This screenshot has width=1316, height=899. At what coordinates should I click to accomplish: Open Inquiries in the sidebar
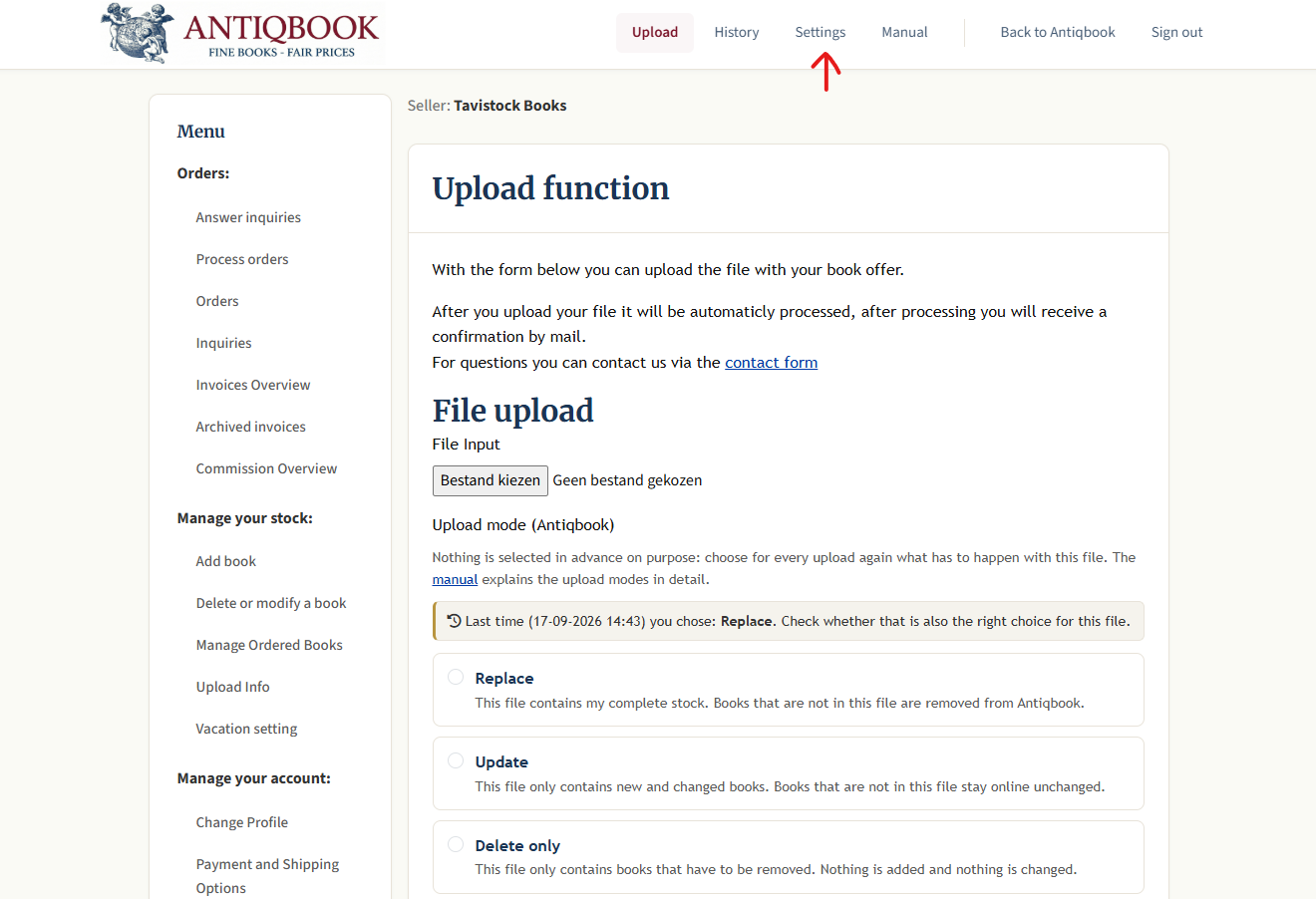coord(223,343)
